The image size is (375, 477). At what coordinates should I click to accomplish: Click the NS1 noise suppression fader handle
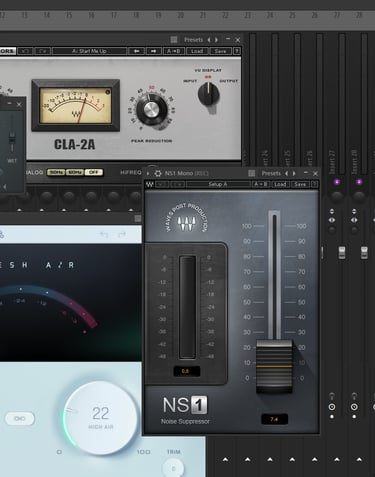(274, 366)
